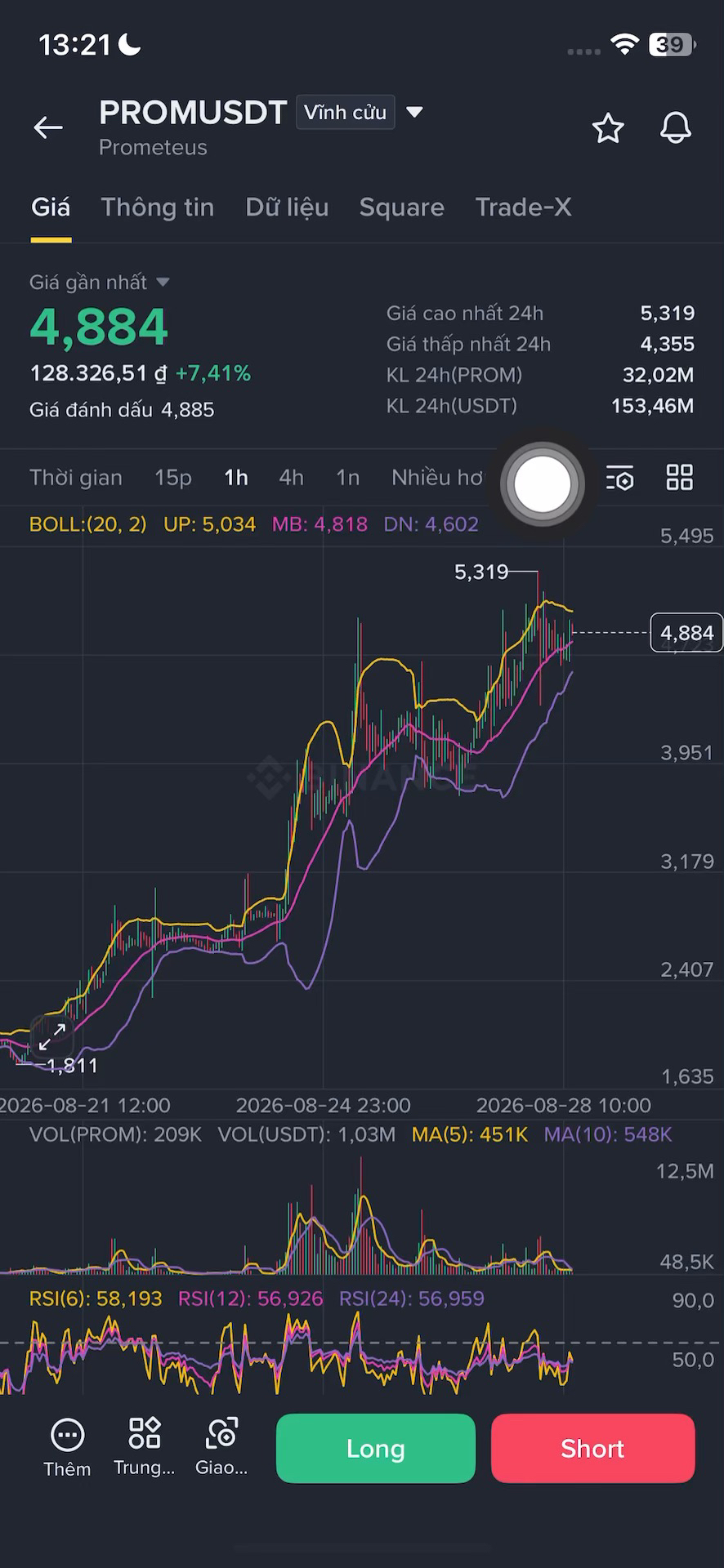Screen dimensions: 724x1568
Task: Add PROMUSDT to favorites with star icon
Action: [x=608, y=128]
